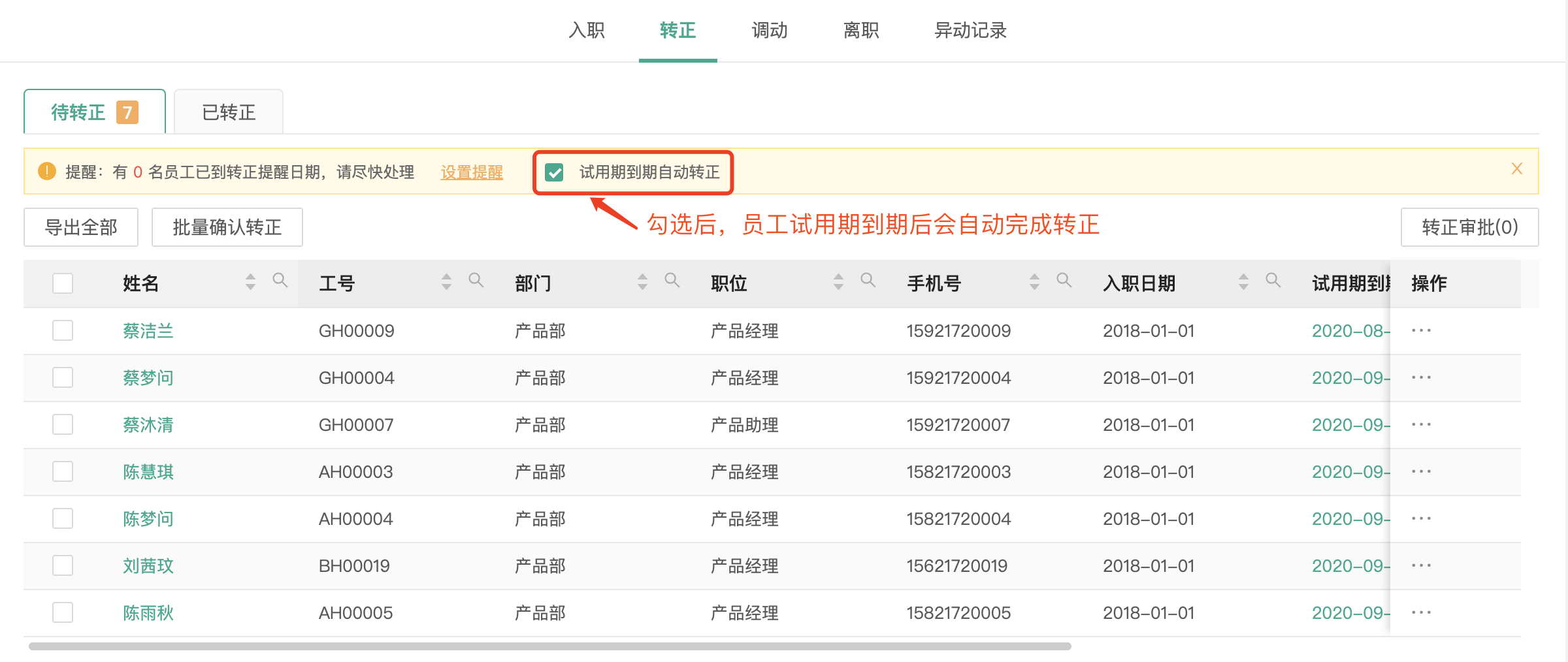
Task: Click the 工号 cell BH00019
Action: coord(354,566)
